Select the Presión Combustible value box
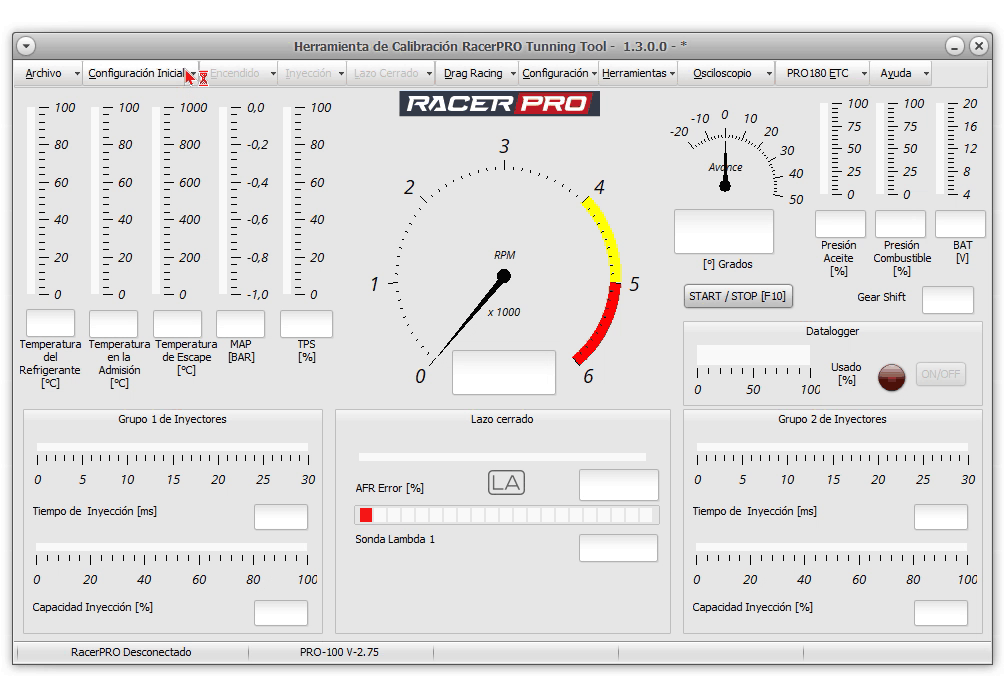 click(x=900, y=224)
